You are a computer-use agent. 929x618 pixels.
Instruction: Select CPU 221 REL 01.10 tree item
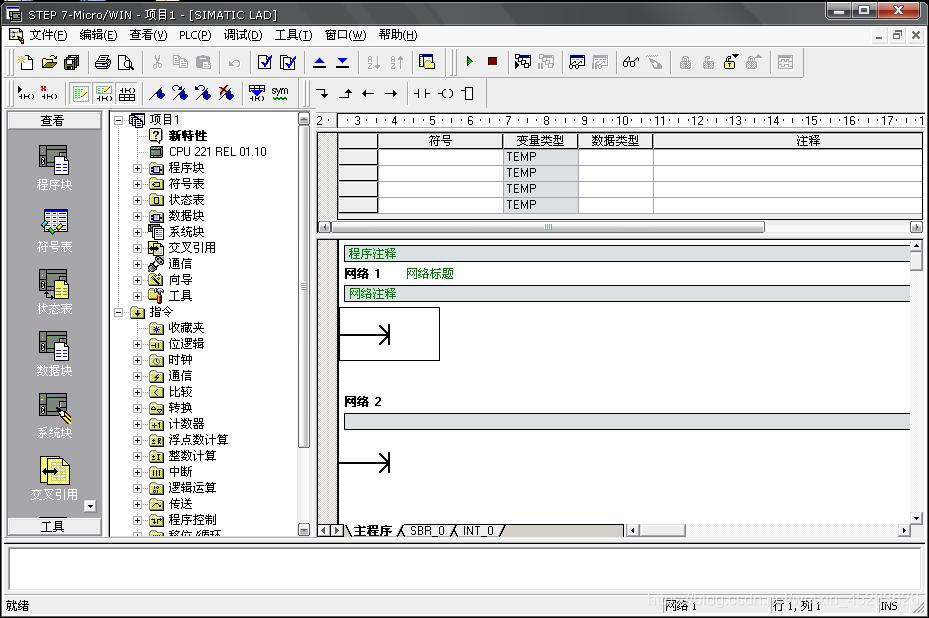coord(217,152)
